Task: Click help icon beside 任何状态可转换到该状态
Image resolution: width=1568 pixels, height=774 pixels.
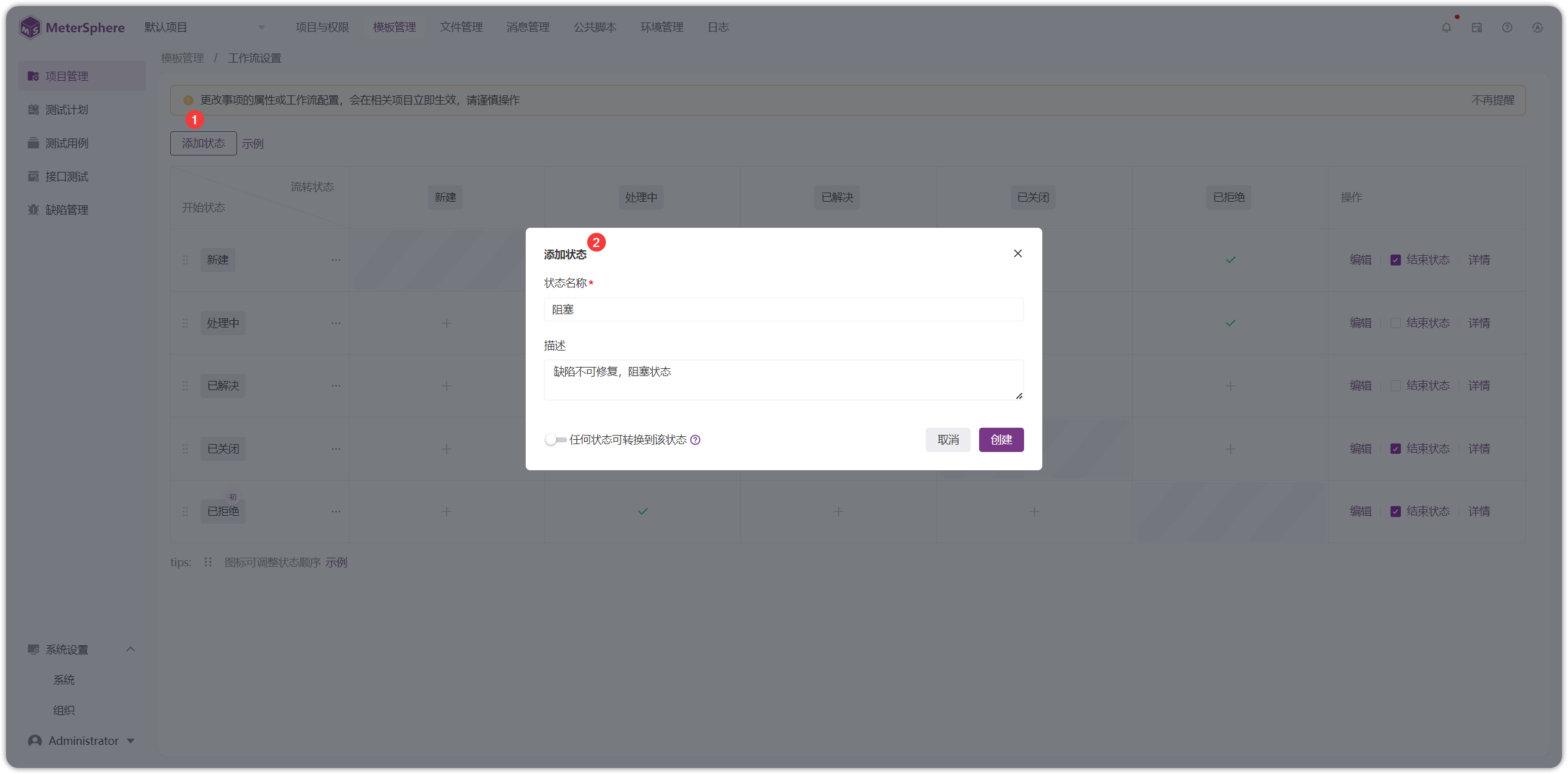Action: click(695, 440)
